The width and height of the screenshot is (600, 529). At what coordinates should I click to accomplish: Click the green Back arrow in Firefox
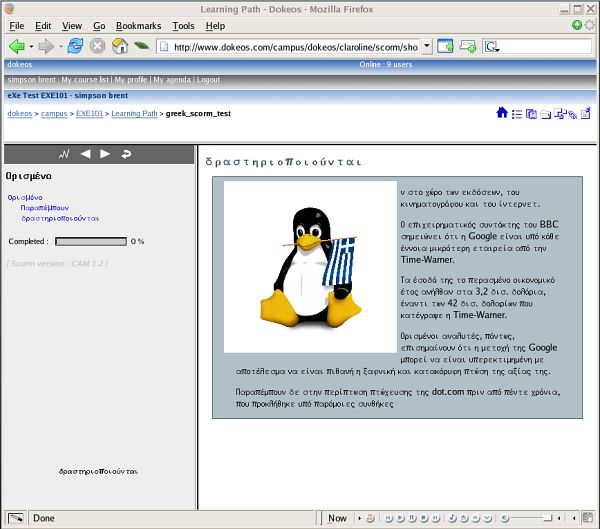(x=16, y=47)
